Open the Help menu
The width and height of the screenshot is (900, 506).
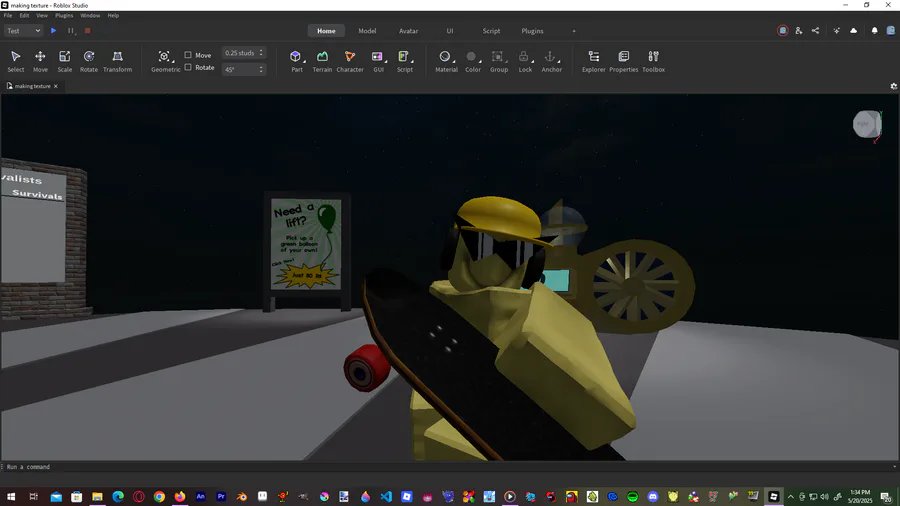coord(113,15)
